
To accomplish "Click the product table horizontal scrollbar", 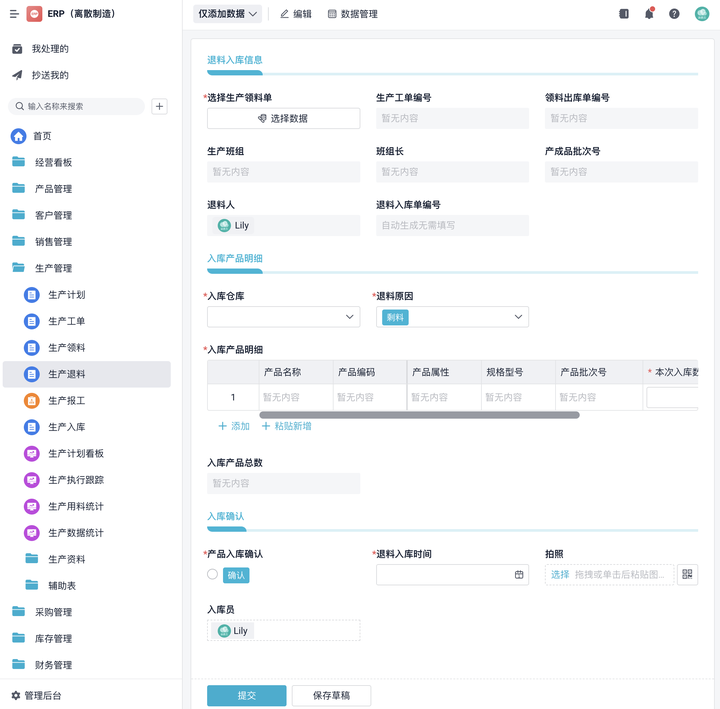I will (x=419, y=415).
